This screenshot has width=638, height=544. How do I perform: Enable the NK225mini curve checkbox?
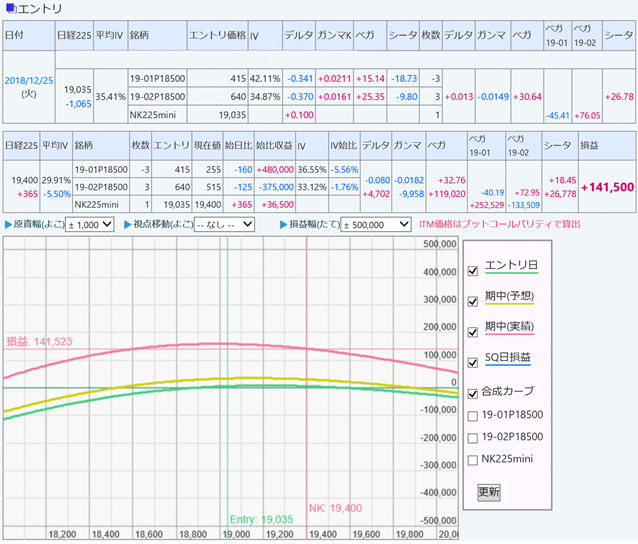tap(473, 460)
